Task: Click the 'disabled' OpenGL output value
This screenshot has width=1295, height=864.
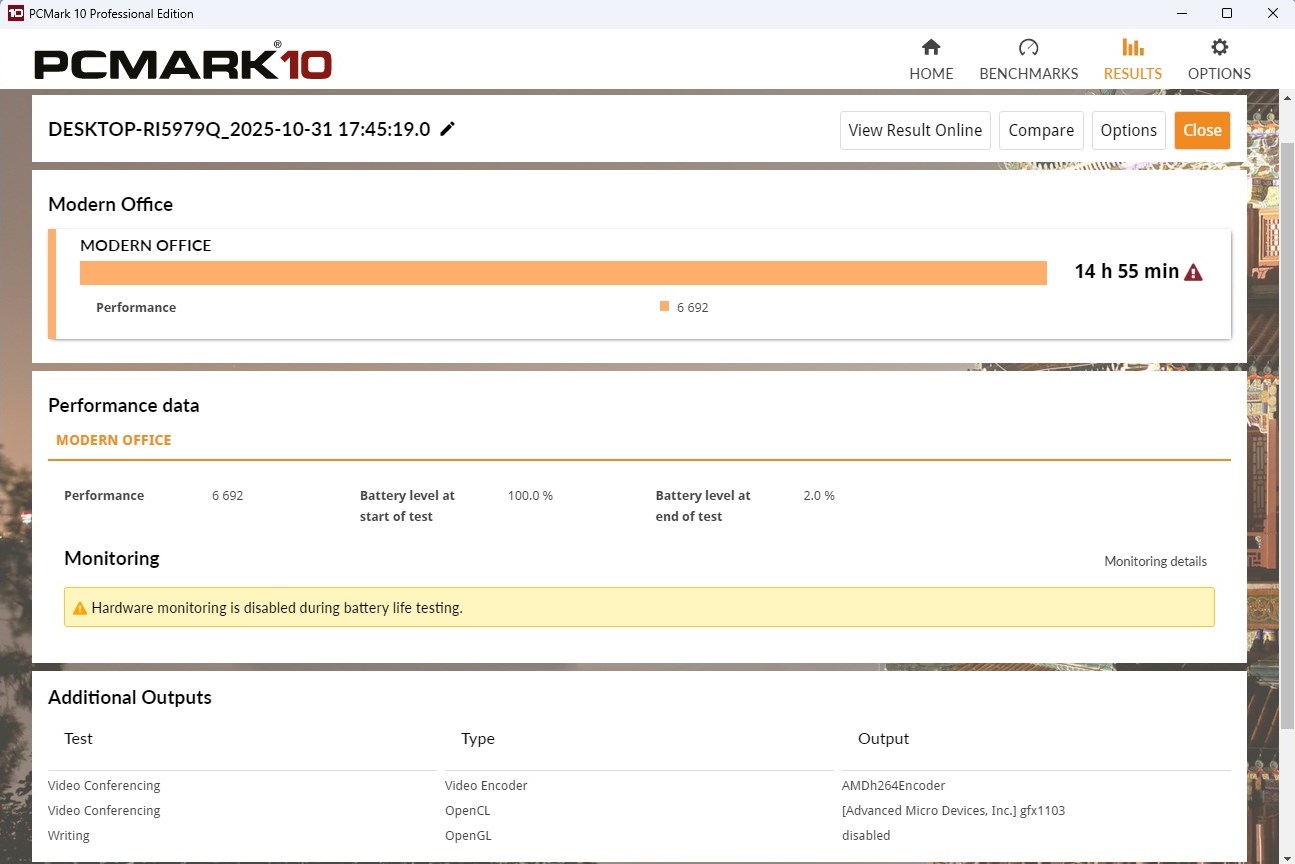Action: (x=866, y=836)
